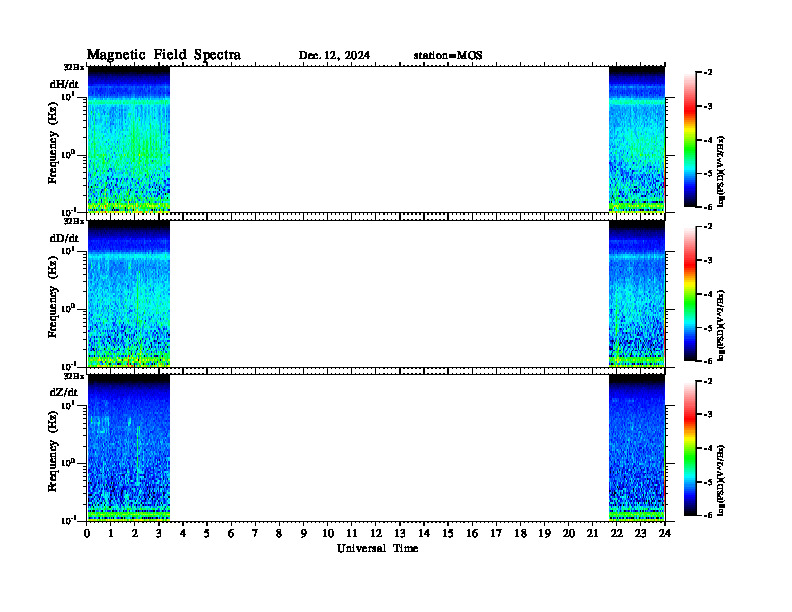
Task: Click the early-hours dH/dt spectrogram block
Action: pyautogui.click(x=129, y=139)
